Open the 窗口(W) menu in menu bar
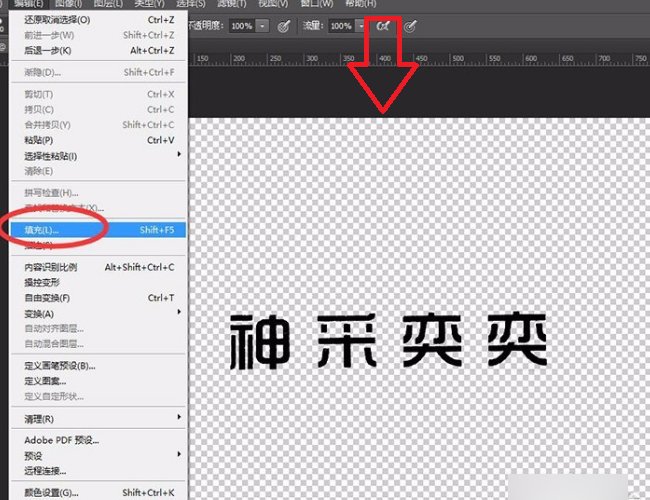Viewport: 650px width, 500px height. tap(317, 4)
